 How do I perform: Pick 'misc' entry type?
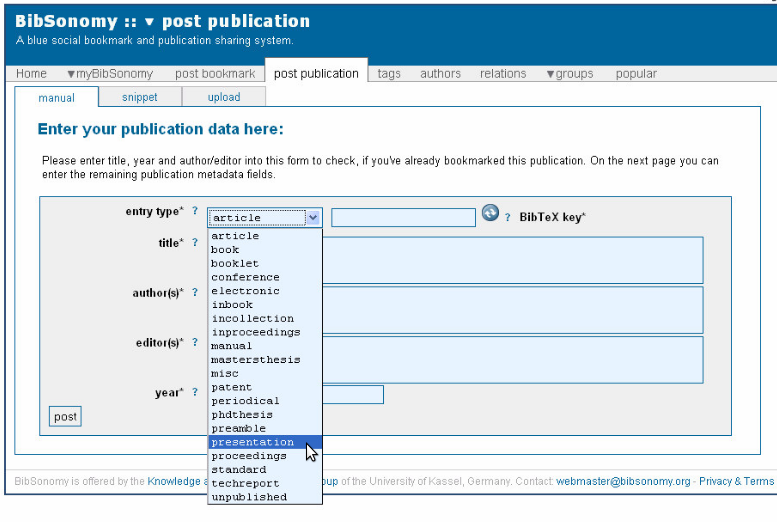point(265,373)
